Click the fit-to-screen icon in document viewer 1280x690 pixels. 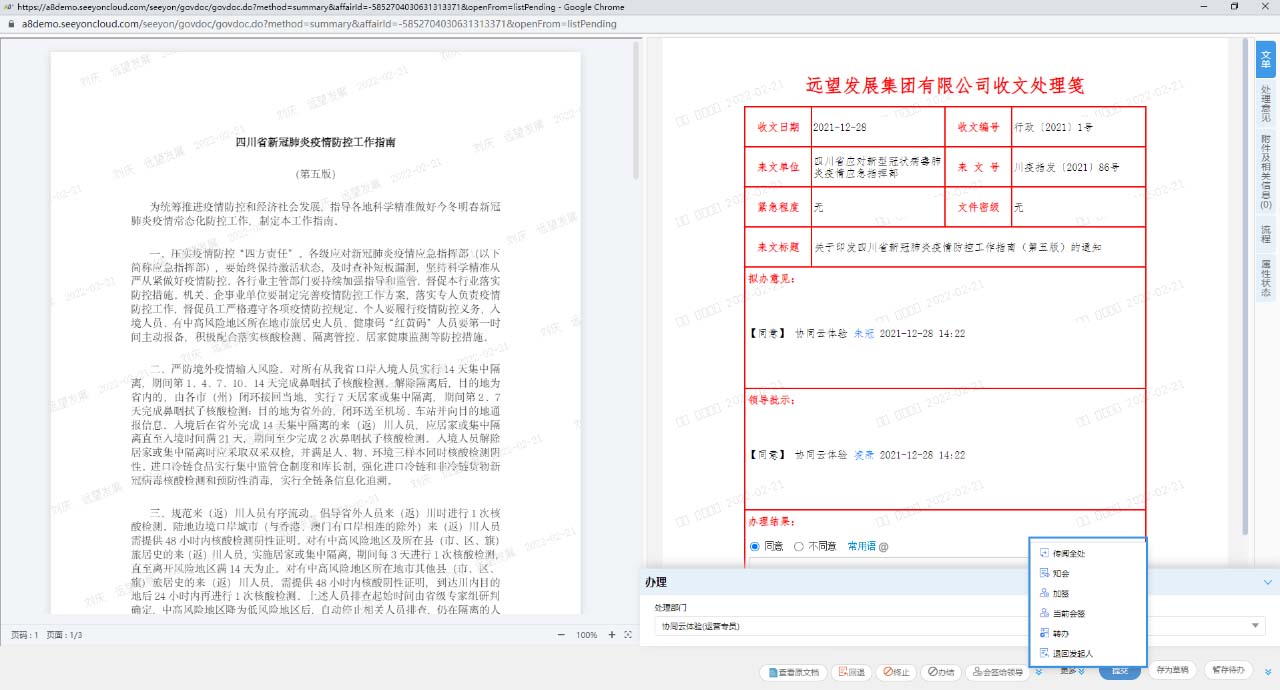pos(628,635)
